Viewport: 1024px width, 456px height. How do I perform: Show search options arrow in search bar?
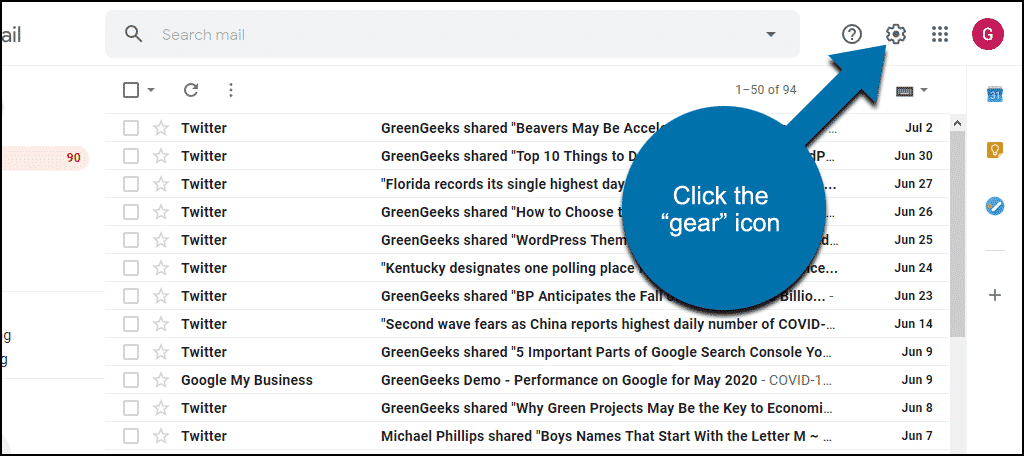[771, 34]
